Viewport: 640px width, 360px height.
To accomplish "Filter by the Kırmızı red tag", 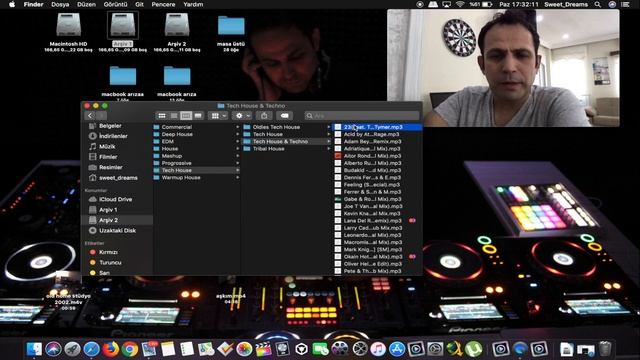I will click(104, 252).
